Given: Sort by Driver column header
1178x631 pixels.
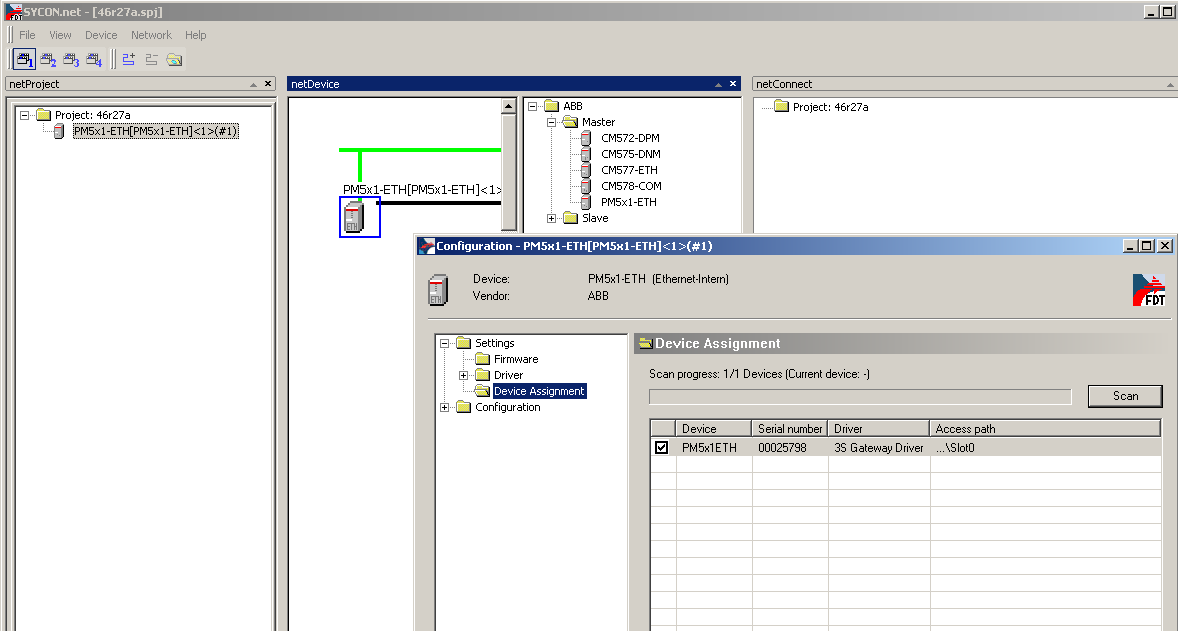Looking at the screenshot, I should (x=879, y=429).
